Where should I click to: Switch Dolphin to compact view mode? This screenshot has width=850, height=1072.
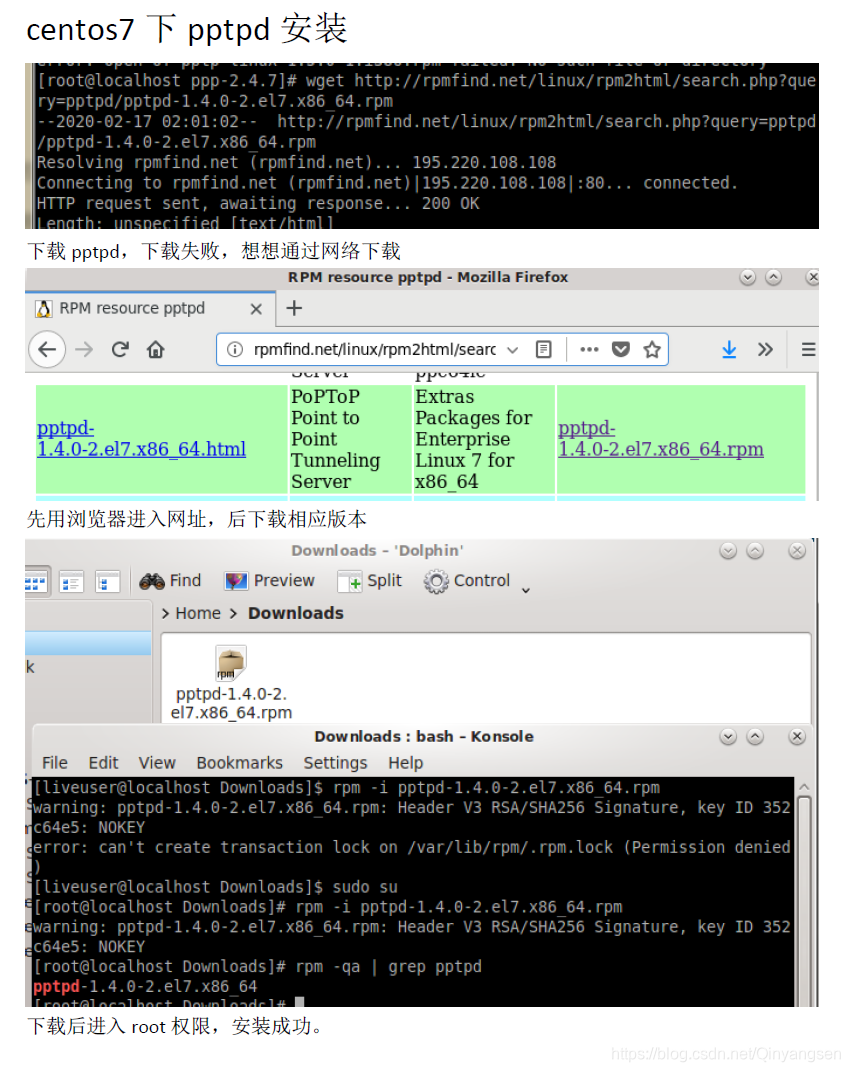[72, 582]
